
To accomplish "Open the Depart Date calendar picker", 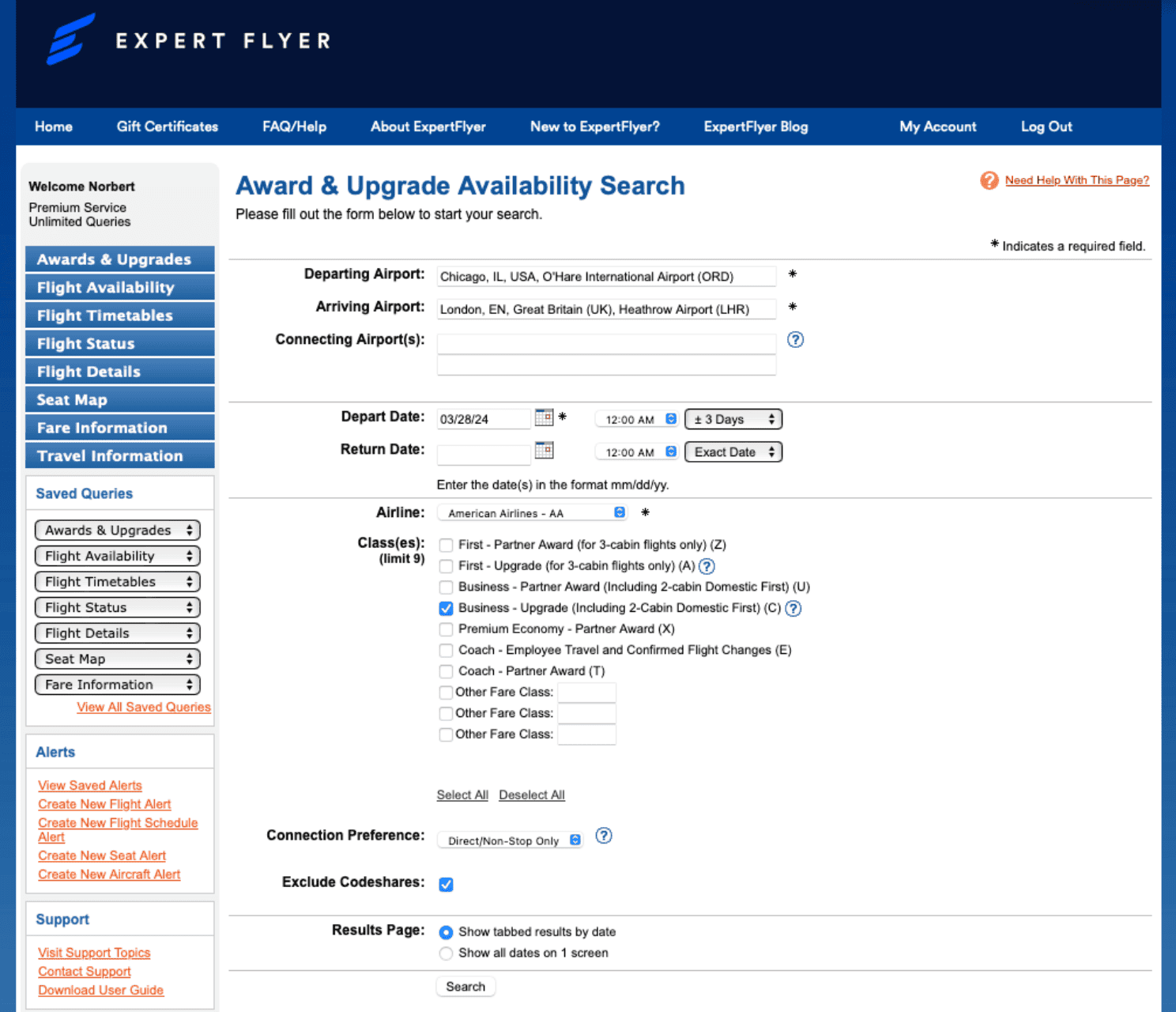I will tap(544, 418).
